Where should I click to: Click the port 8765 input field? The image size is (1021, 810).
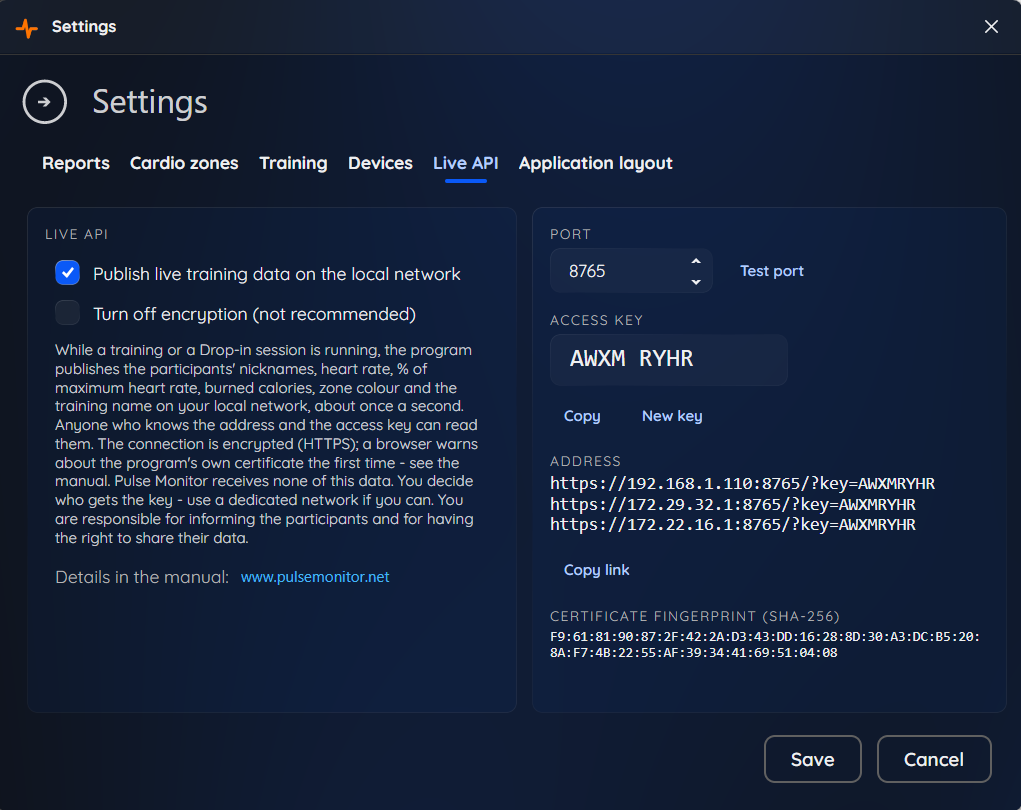631,271
